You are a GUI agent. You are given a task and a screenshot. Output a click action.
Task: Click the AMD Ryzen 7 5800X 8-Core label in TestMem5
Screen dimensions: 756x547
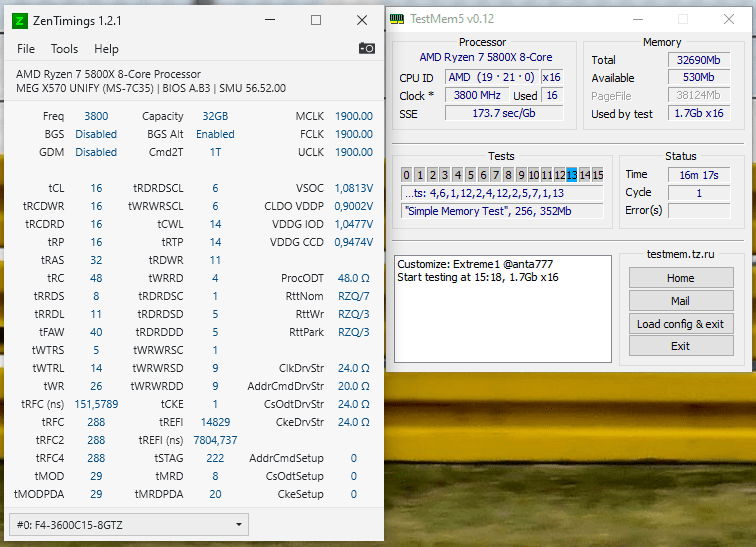point(486,57)
